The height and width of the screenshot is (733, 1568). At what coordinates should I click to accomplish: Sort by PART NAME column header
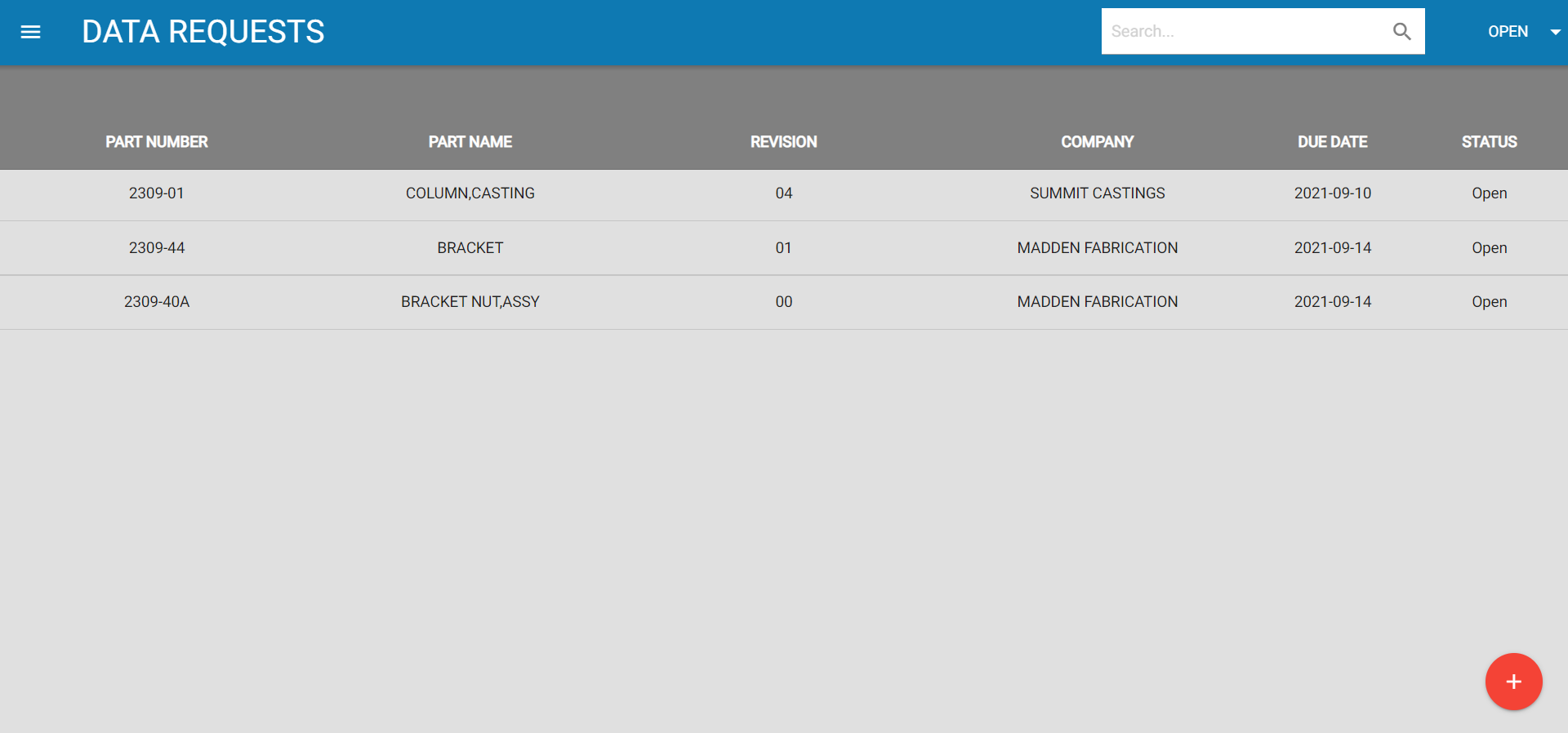470,142
